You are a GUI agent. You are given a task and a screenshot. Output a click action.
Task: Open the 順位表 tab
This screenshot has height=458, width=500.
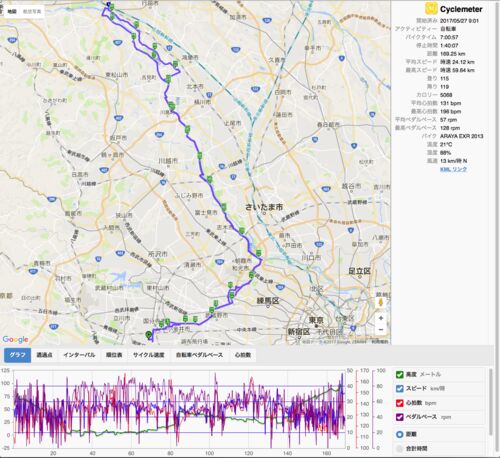[114, 355]
